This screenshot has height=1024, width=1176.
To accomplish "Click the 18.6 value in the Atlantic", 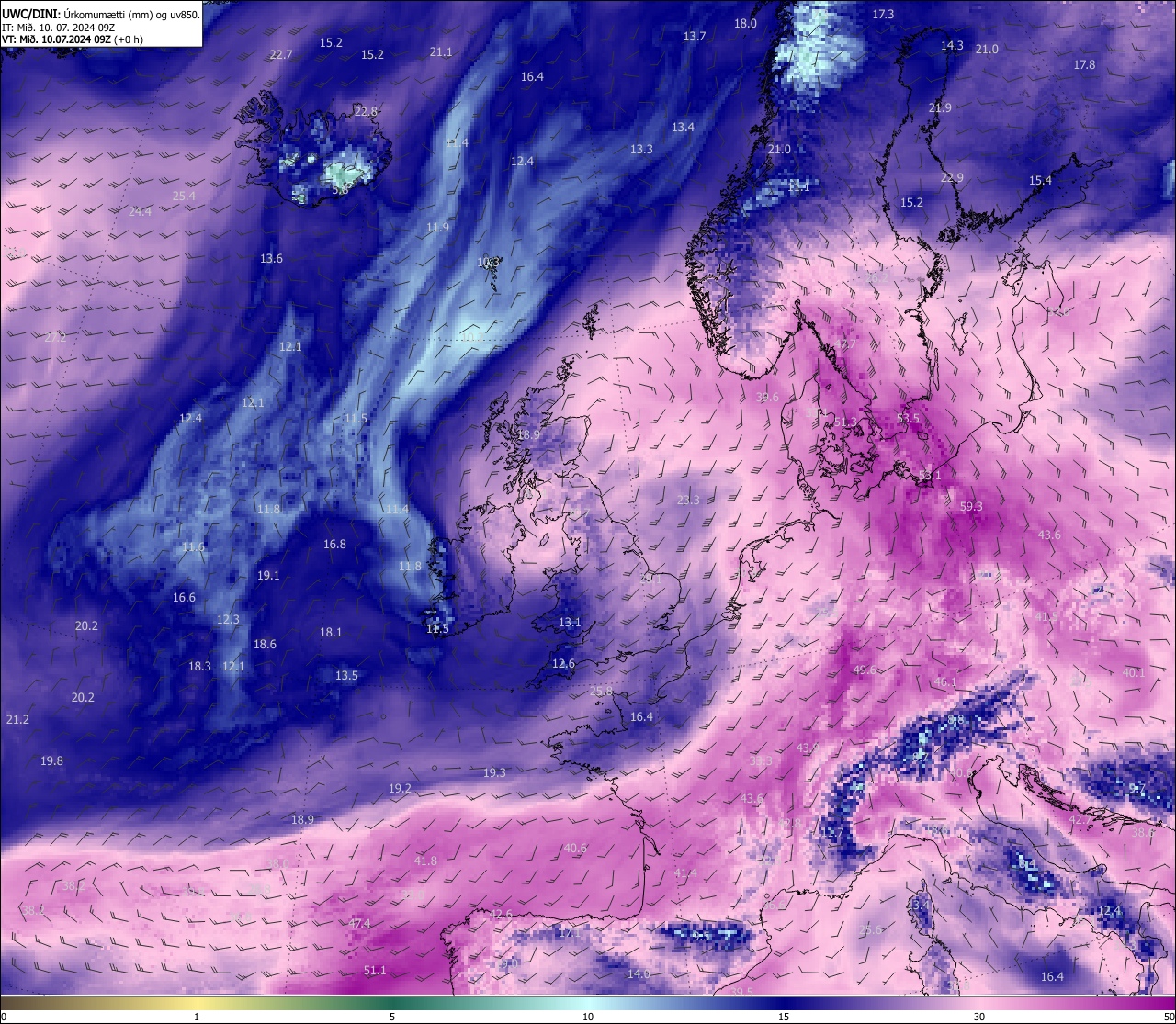I will click(x=265, y=645).
